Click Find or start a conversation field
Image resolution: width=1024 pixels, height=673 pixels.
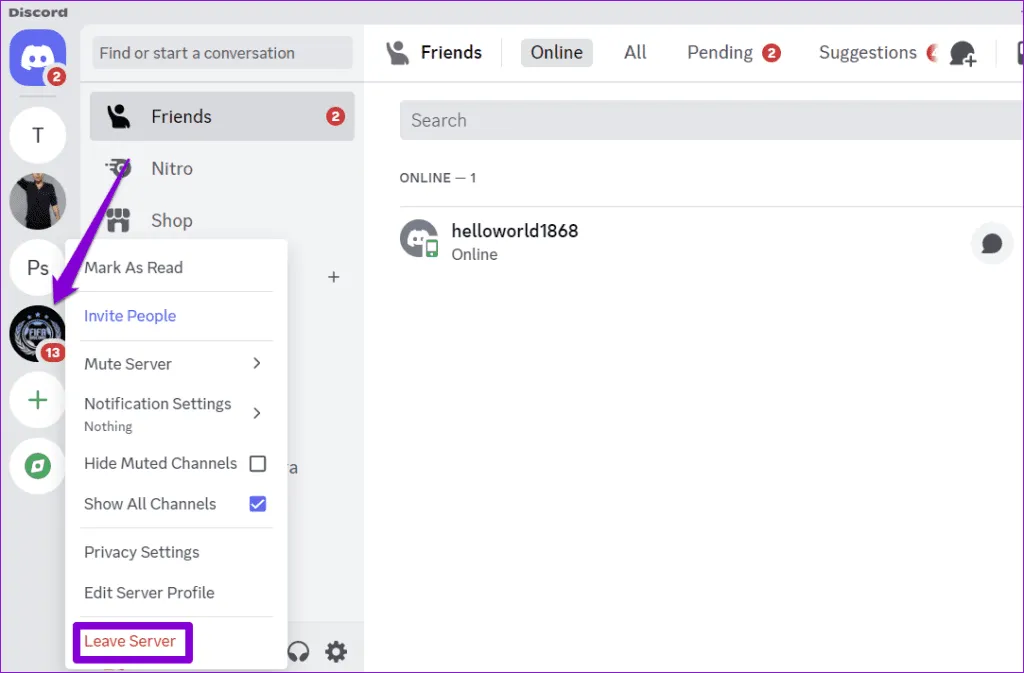click(x=222, y=53)
